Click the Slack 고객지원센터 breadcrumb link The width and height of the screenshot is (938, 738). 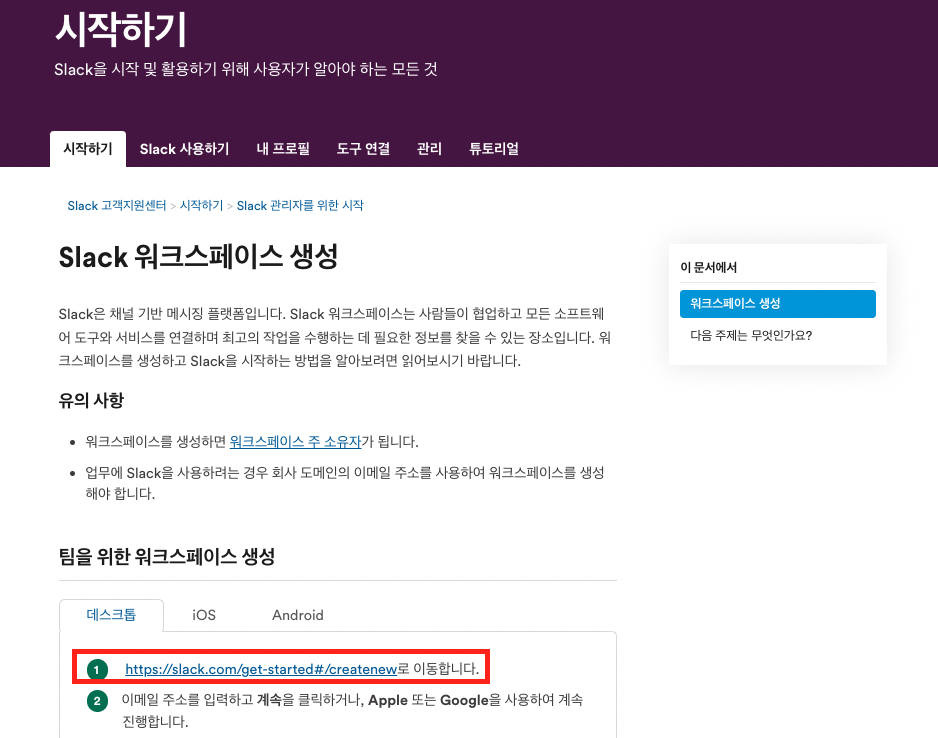[117, 206]
